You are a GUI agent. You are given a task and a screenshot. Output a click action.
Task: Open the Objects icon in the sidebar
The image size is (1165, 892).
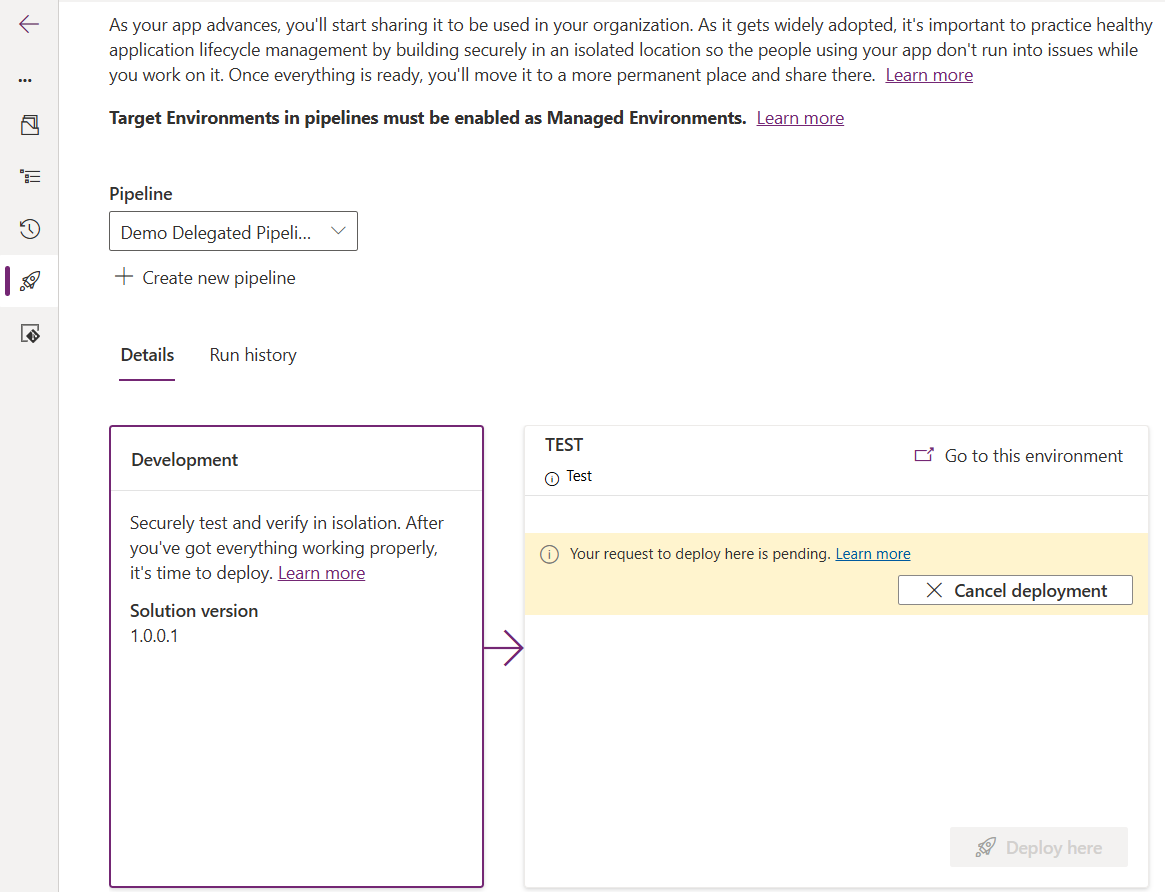pyautogui.click(x=30, y=125)
